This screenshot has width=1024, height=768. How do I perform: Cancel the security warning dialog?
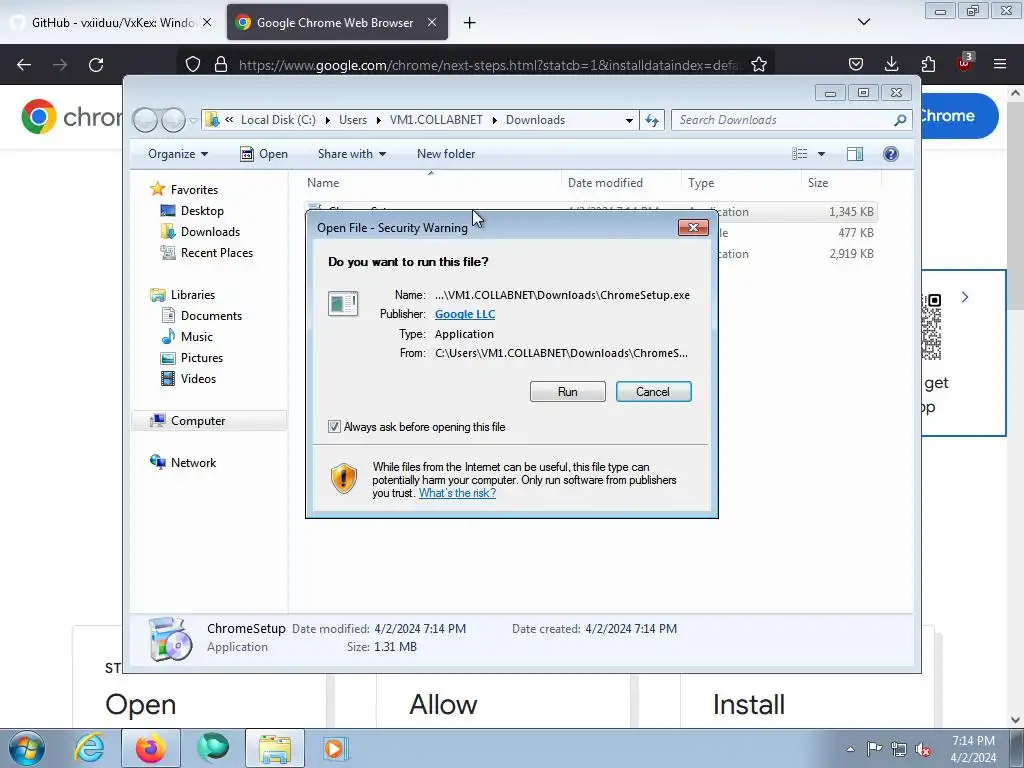653,392
